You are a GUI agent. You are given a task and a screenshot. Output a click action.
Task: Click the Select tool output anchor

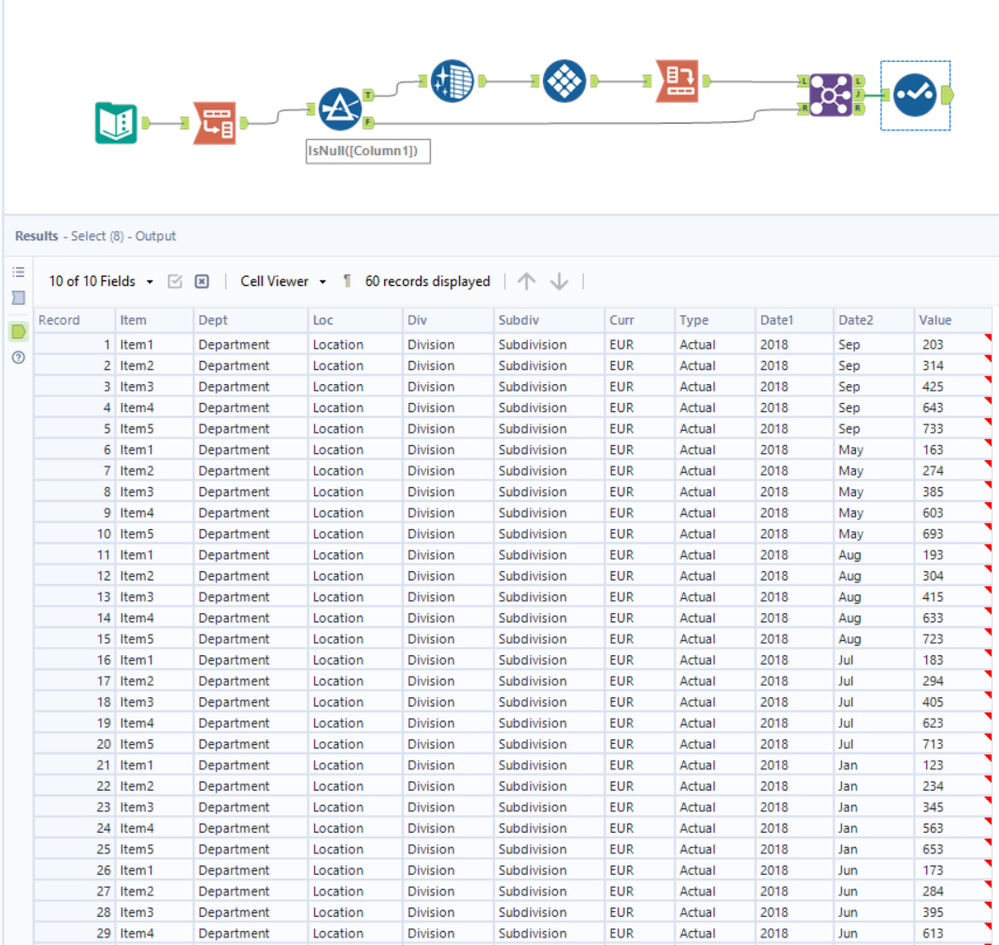point(947,95)
